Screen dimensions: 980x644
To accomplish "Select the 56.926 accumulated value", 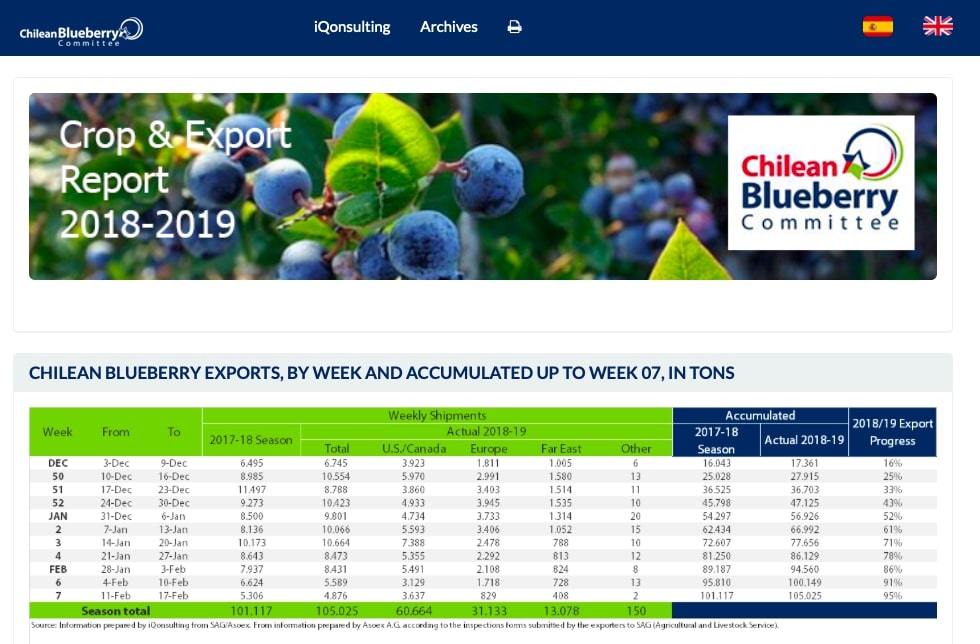I will [804, 516].
